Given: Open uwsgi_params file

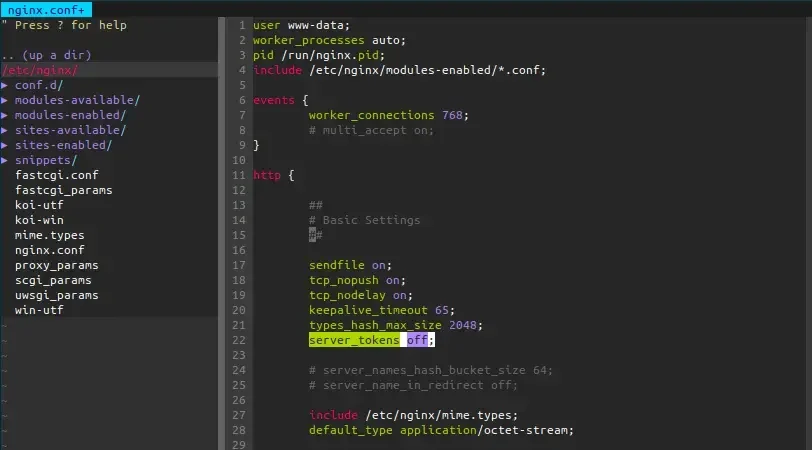Looking at the screenshot, I should [x=56, y=295].
